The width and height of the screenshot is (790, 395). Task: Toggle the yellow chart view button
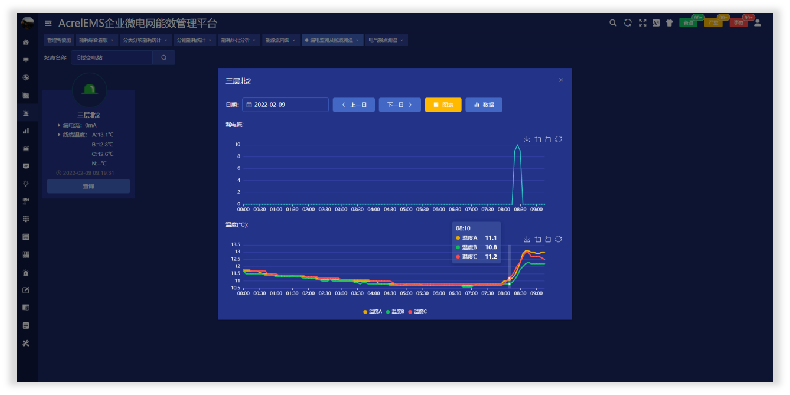coord(443,105)
